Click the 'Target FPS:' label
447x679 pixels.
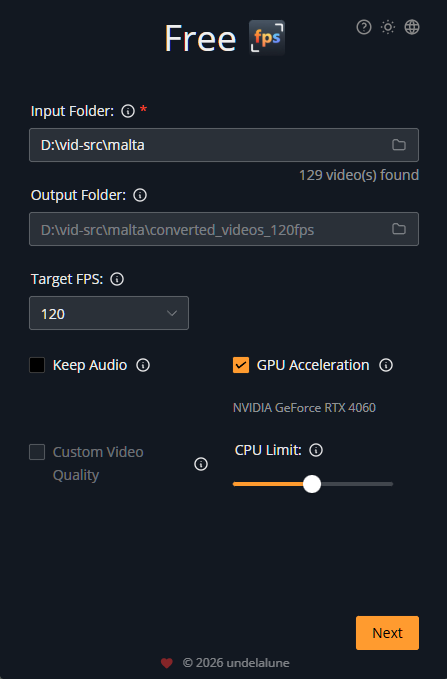pos(67,279)
